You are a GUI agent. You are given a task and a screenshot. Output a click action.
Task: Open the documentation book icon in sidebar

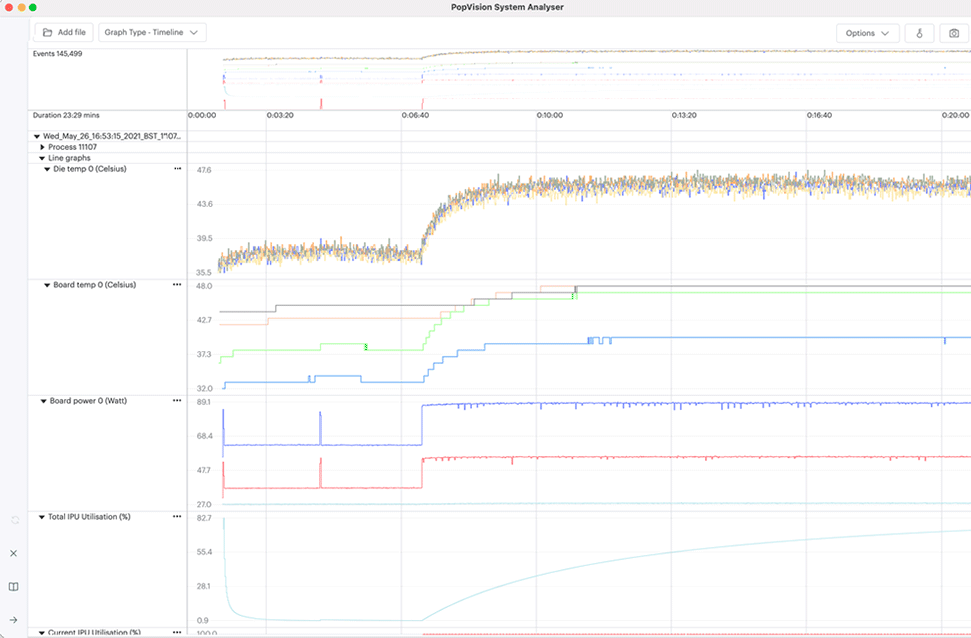14,587
